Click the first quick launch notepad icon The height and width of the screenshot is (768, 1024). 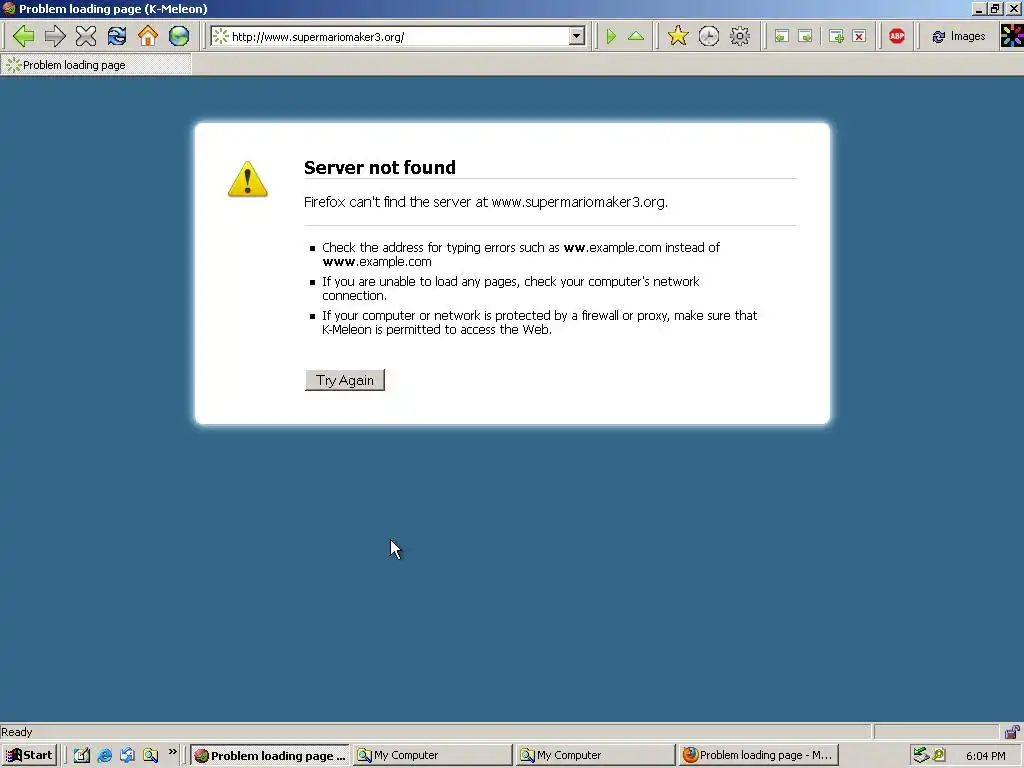81,755
